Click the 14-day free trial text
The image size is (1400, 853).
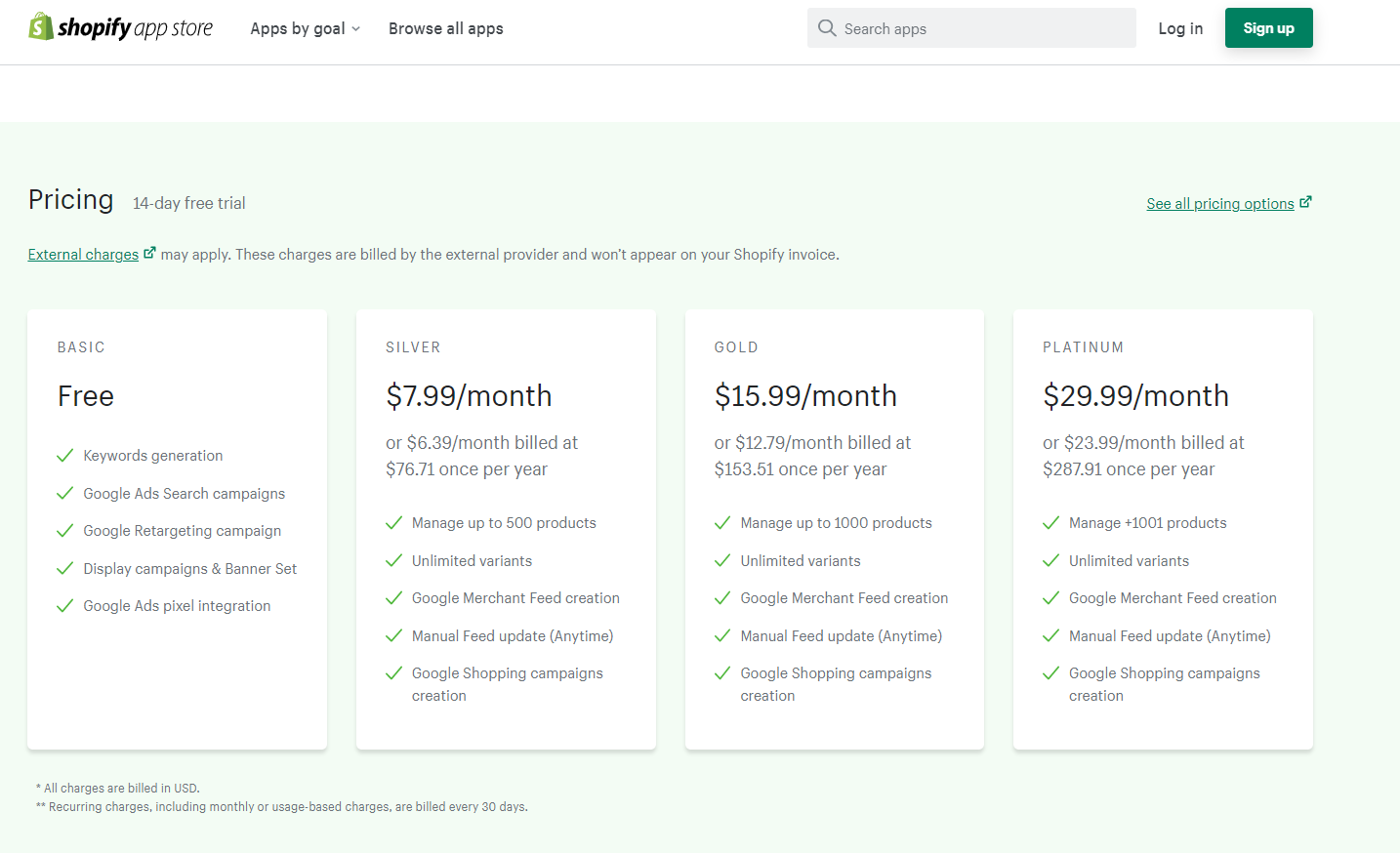(x=189, y=203)
